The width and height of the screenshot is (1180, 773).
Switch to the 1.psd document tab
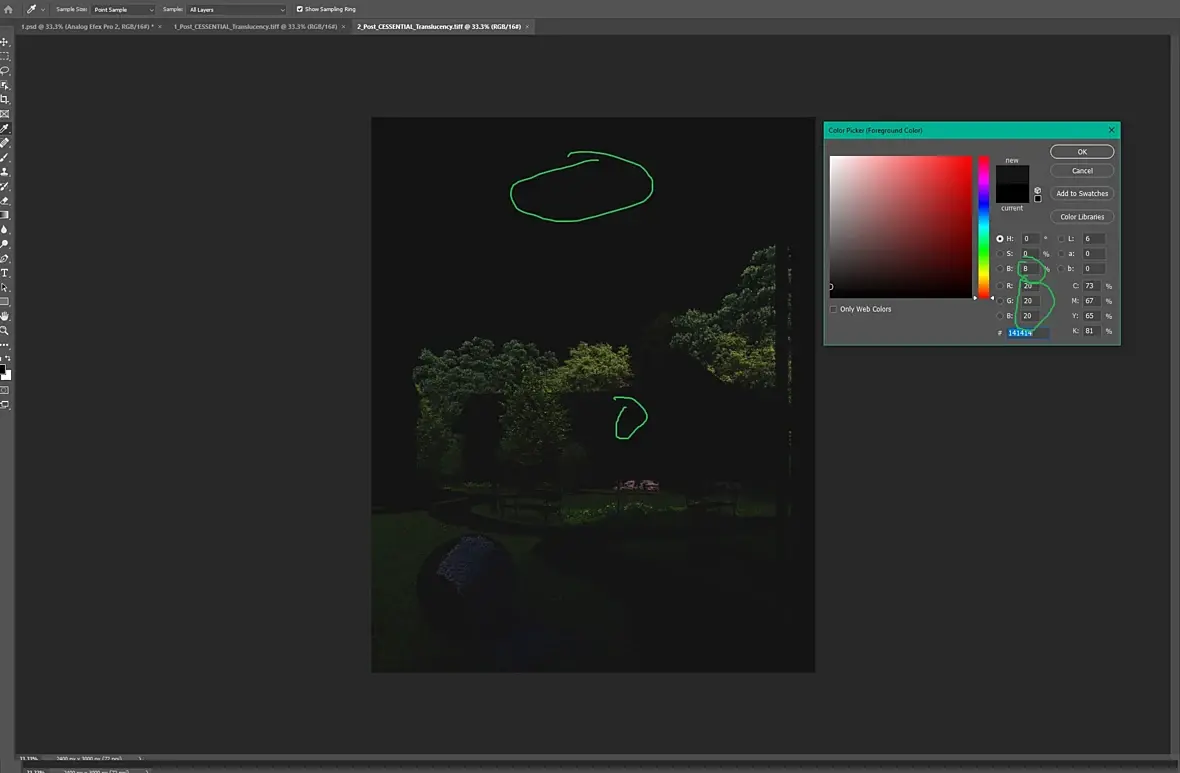point(86,26)
